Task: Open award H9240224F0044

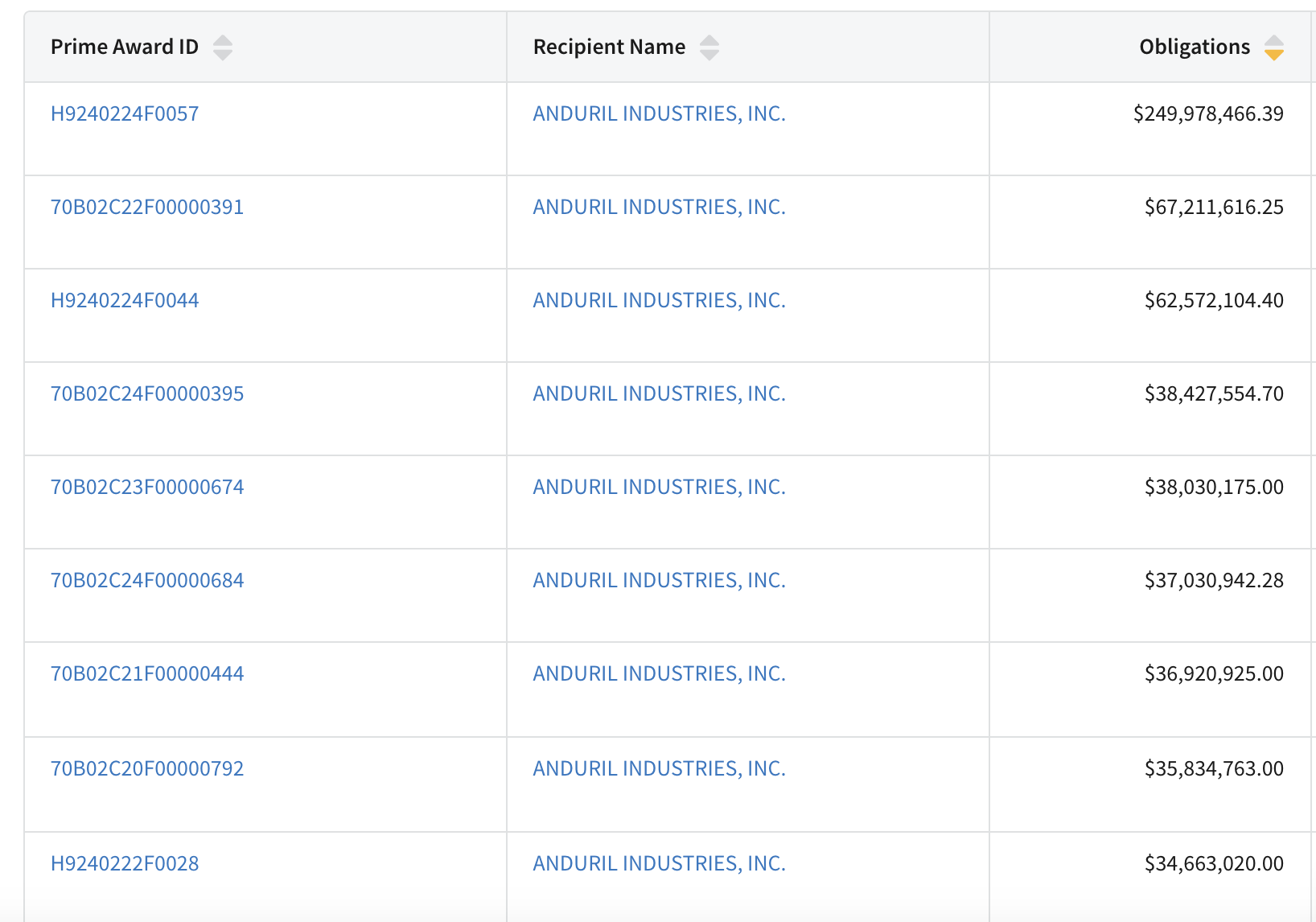Action: click(125, 300)
